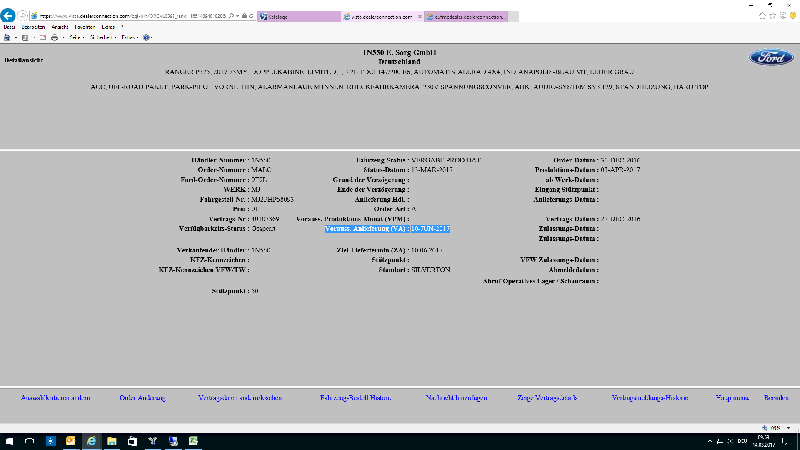The image size is (800, 450).
Task: Click the highlighted 10-JUN-2017 date value
Action: pos(430,229)
